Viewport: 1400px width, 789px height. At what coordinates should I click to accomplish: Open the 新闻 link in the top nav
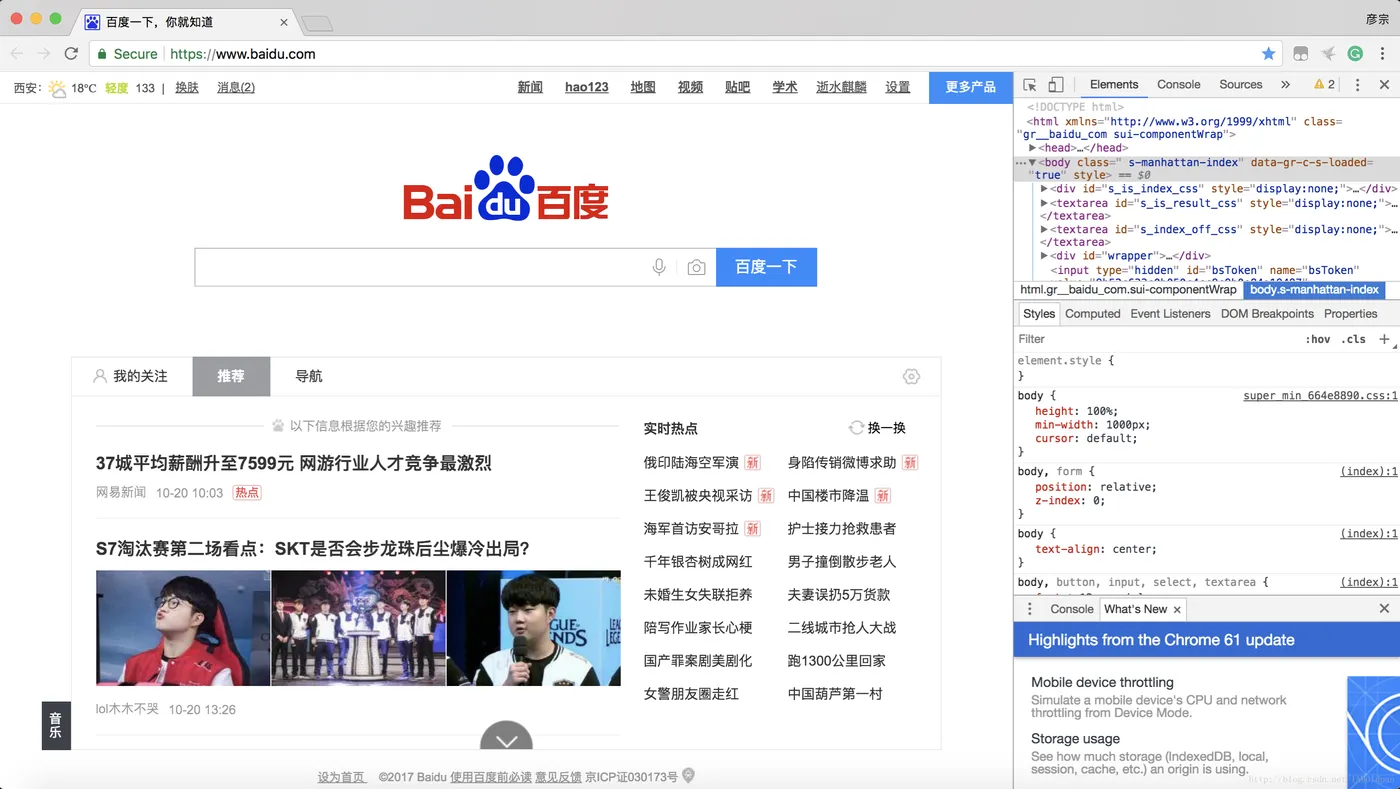coord(530,88)
